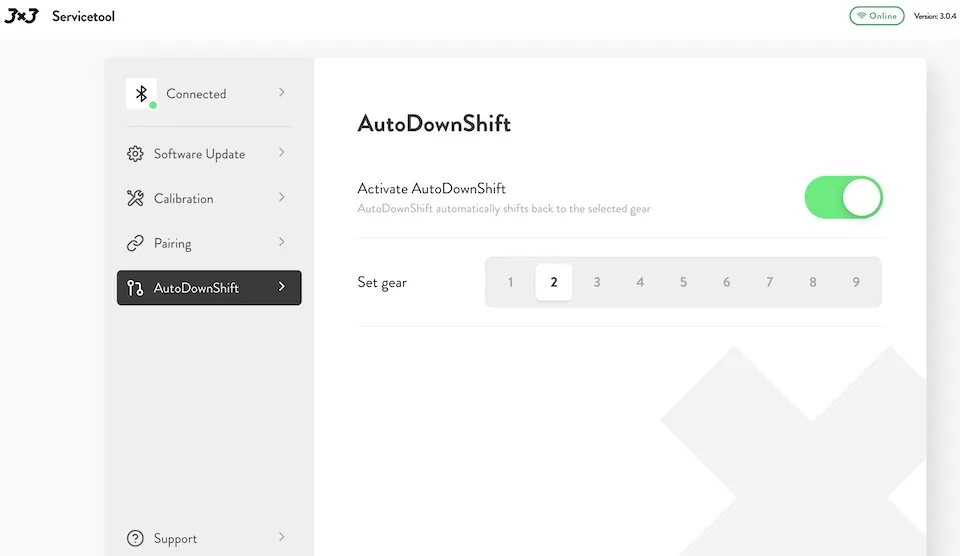Image resolution: width=960 pixels, height=556 pixels.
Task: Expand the Calibration chevron
Action: click(x=282, y=197)
